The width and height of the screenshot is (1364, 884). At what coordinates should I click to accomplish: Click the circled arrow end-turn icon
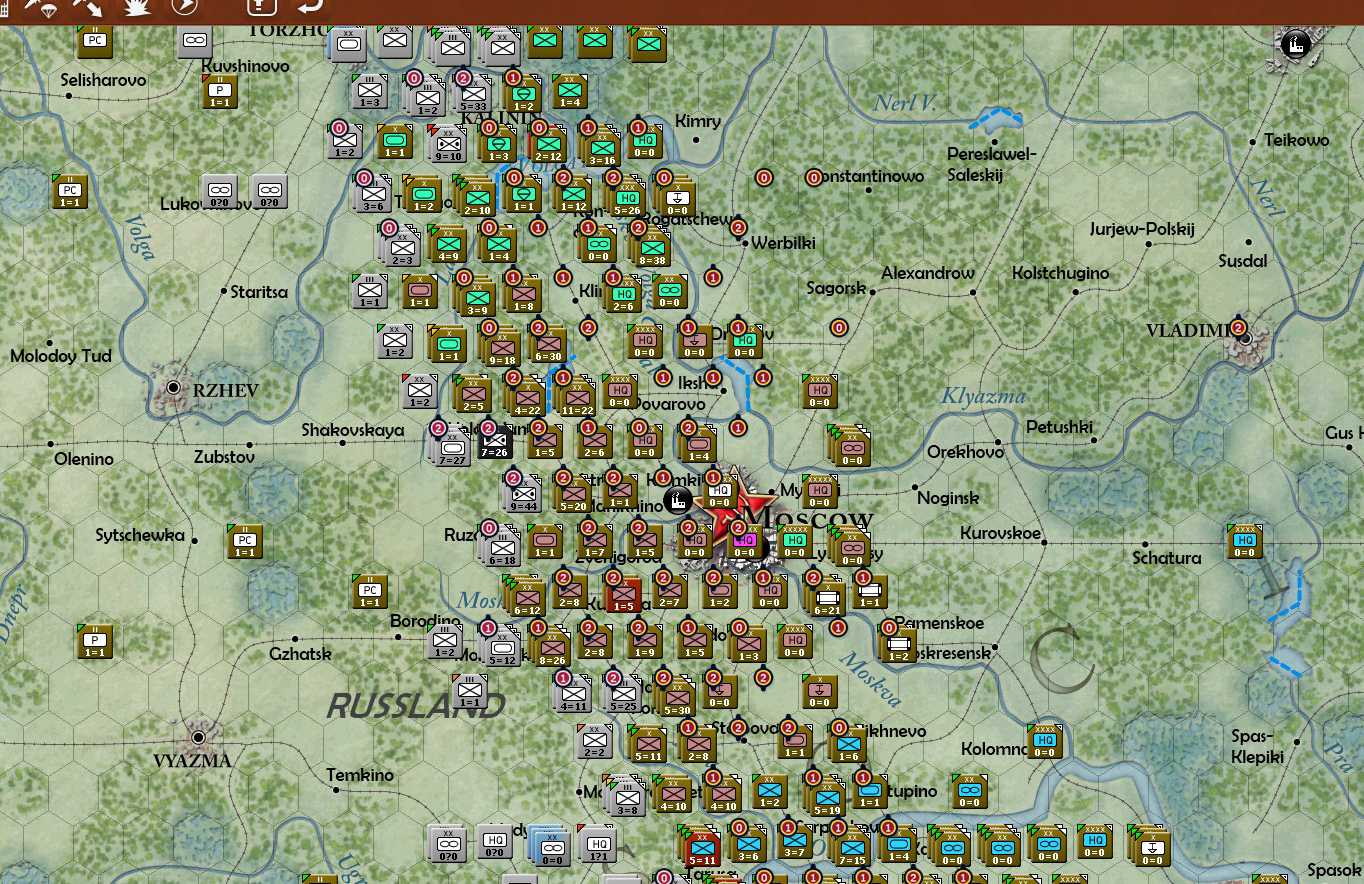click(185, 7)
